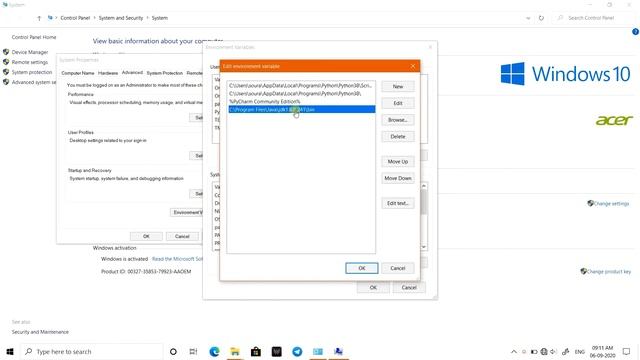Click OK in System Properties window
The width and height of the screenshot is (640, 360).
pyautogui.click(x=146, y=236)
